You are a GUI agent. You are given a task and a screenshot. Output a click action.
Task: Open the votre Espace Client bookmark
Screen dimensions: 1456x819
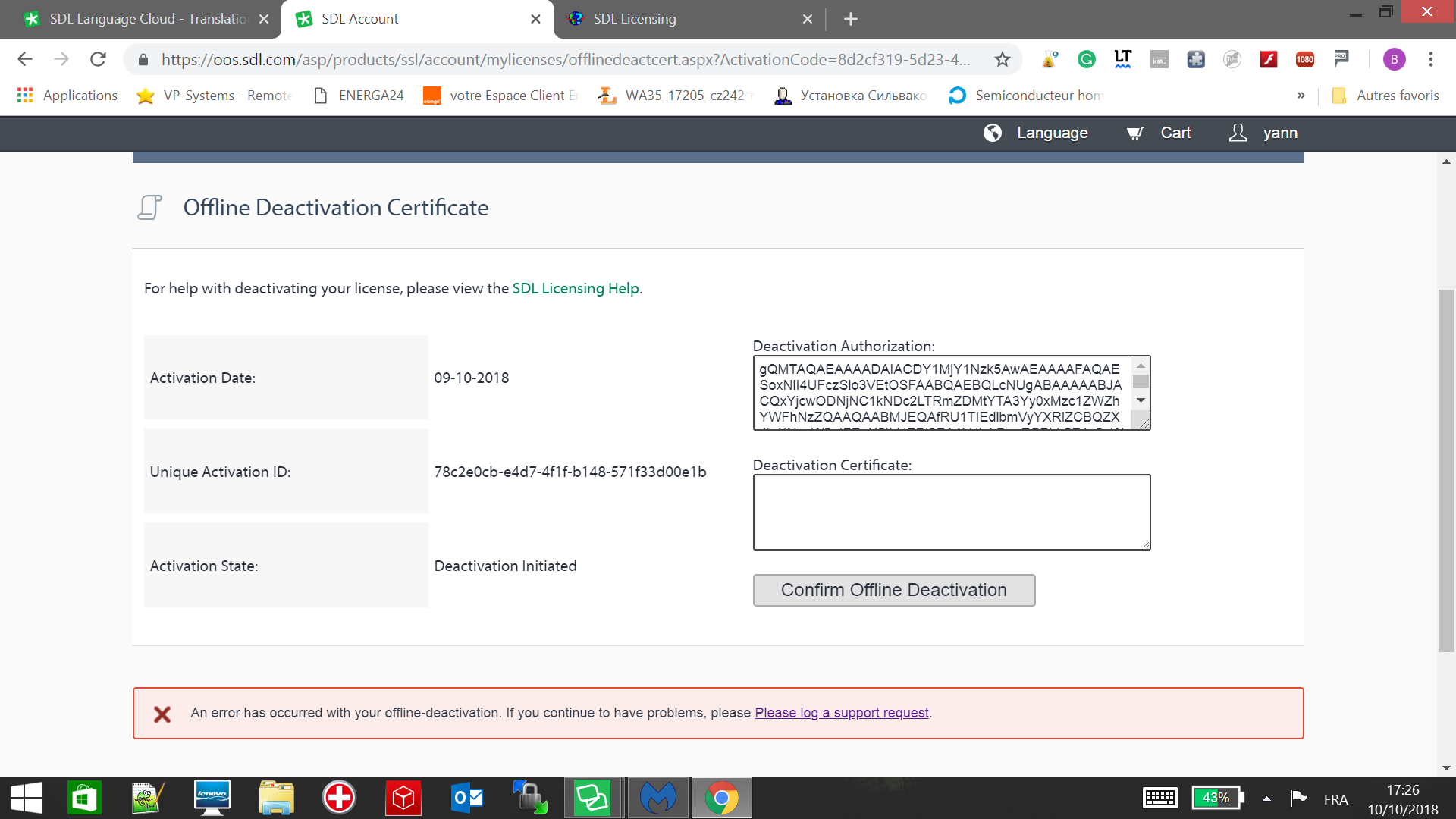(501, 96)
